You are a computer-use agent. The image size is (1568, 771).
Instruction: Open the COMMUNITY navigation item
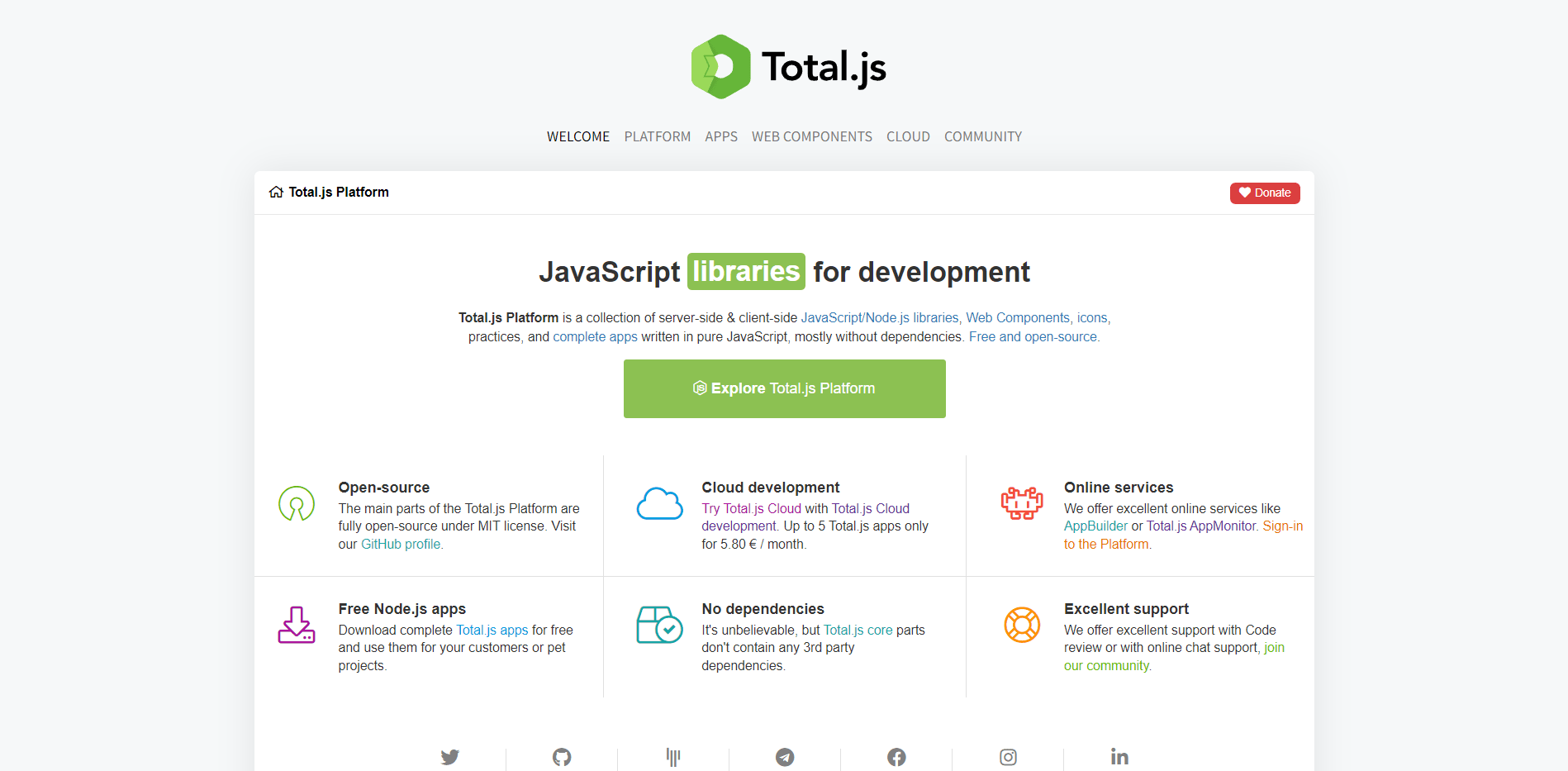pyautogui.click(x=982, y=136)
